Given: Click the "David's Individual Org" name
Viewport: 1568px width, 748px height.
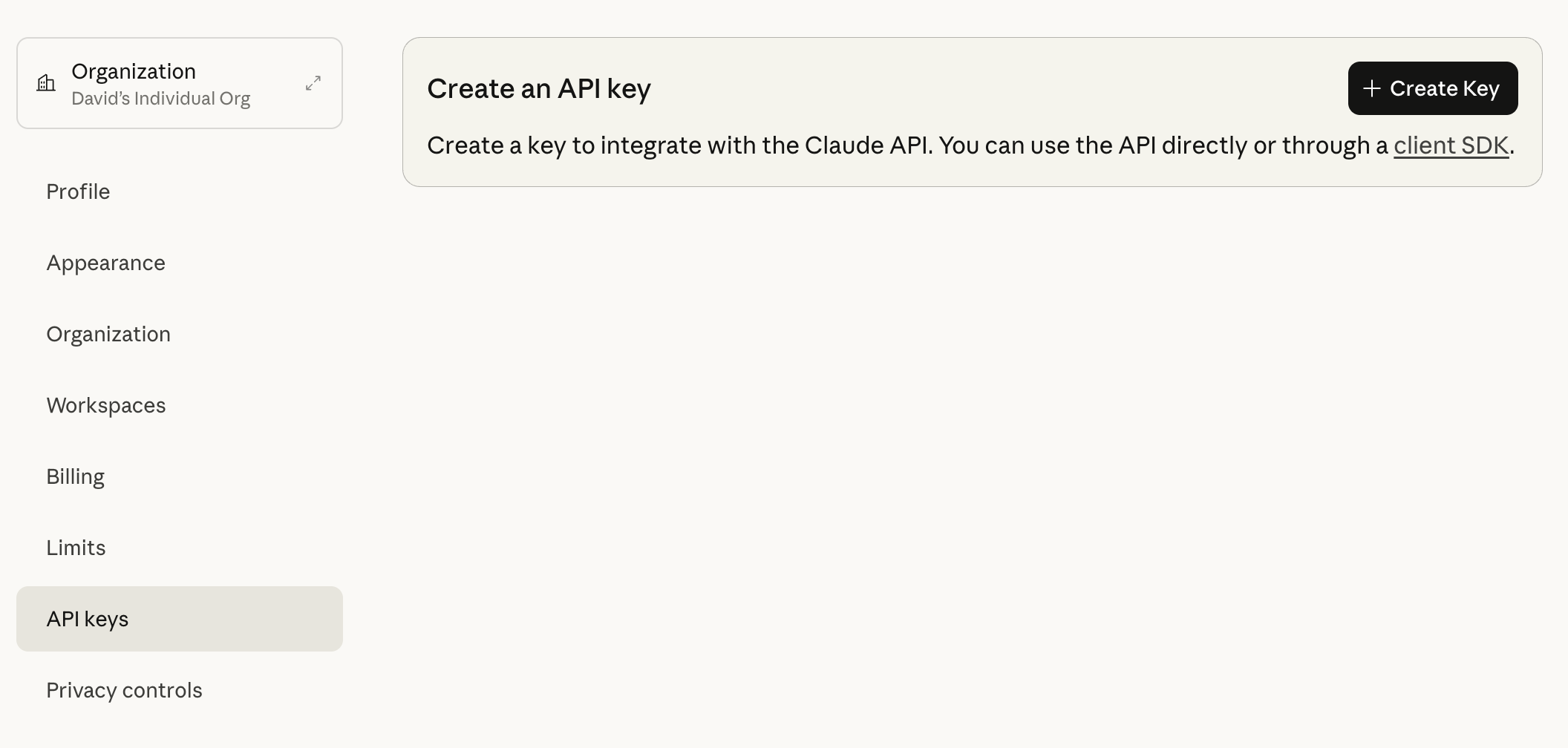Looking at the screenshot, I should coord(160,99).
